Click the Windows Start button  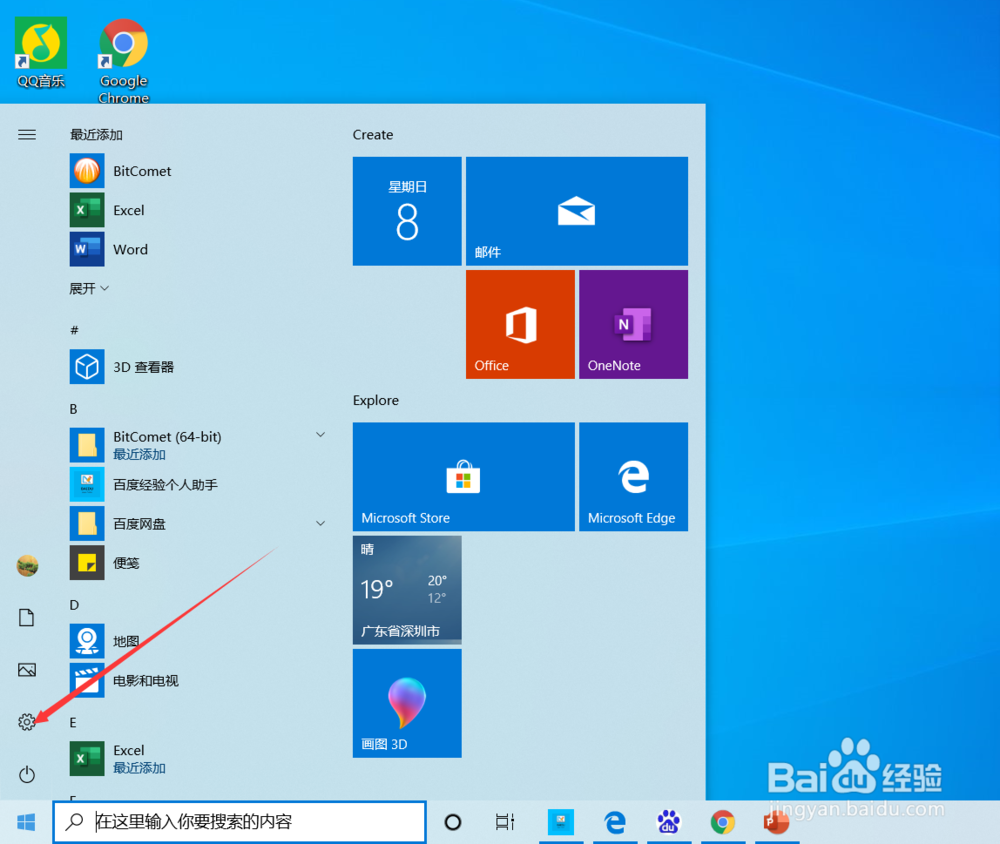coord(26,822)
